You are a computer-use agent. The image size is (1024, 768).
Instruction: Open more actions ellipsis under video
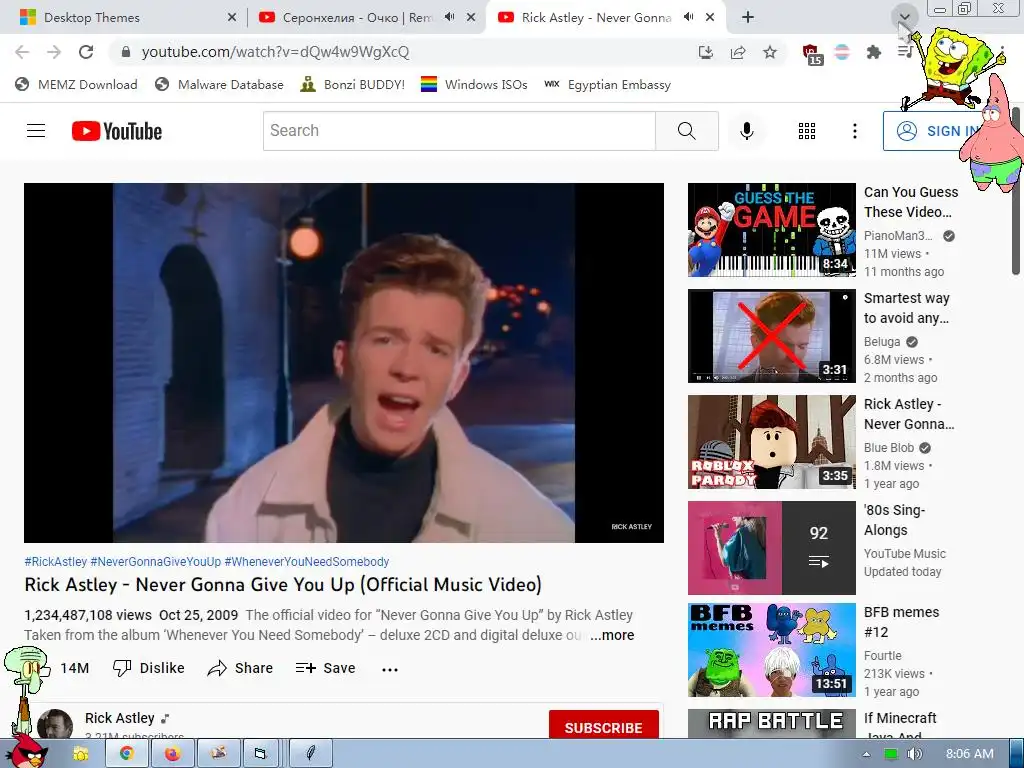click(390, 669)
